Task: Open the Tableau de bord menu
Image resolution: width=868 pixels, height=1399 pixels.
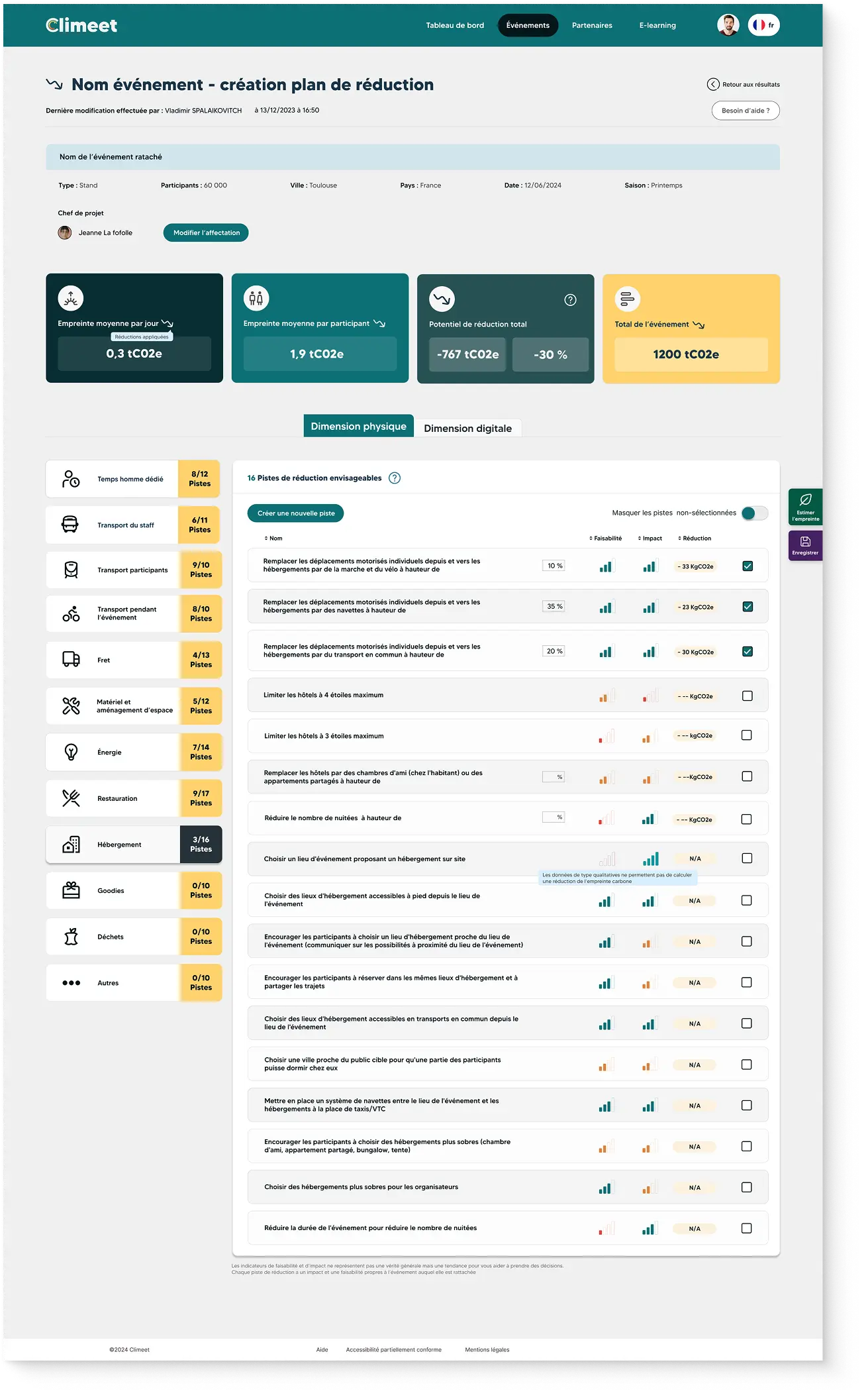Action: [455, 25]
